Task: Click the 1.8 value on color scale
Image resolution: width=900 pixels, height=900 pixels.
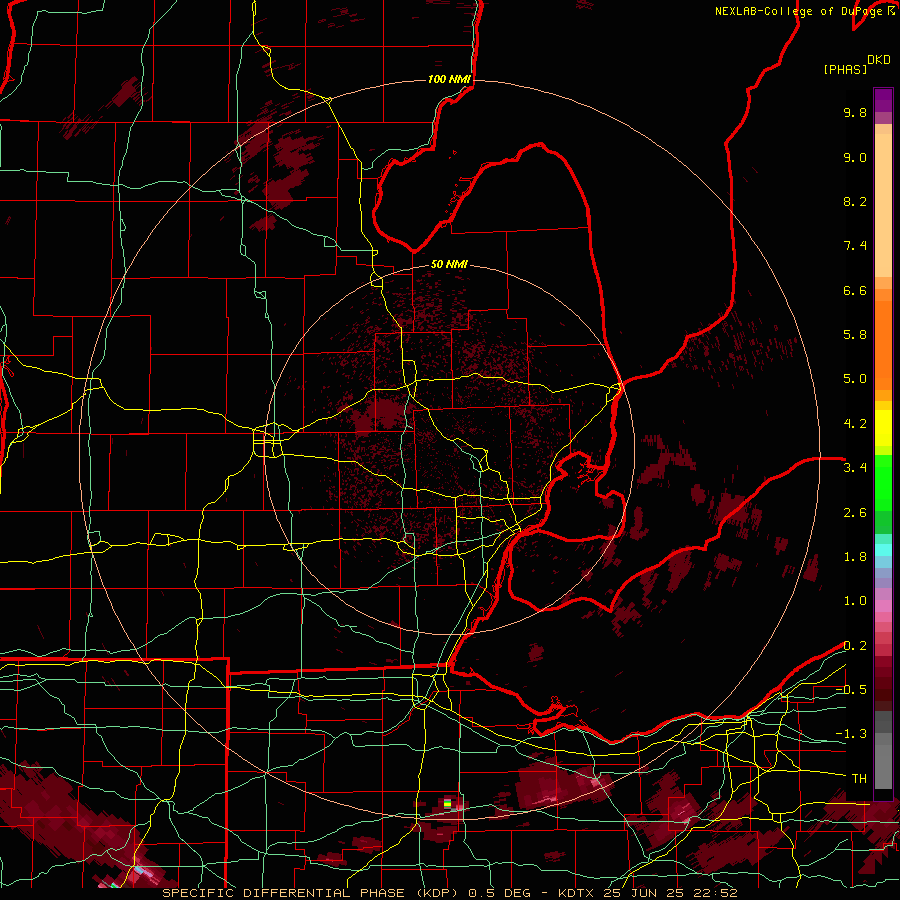Action: point(855,557)
